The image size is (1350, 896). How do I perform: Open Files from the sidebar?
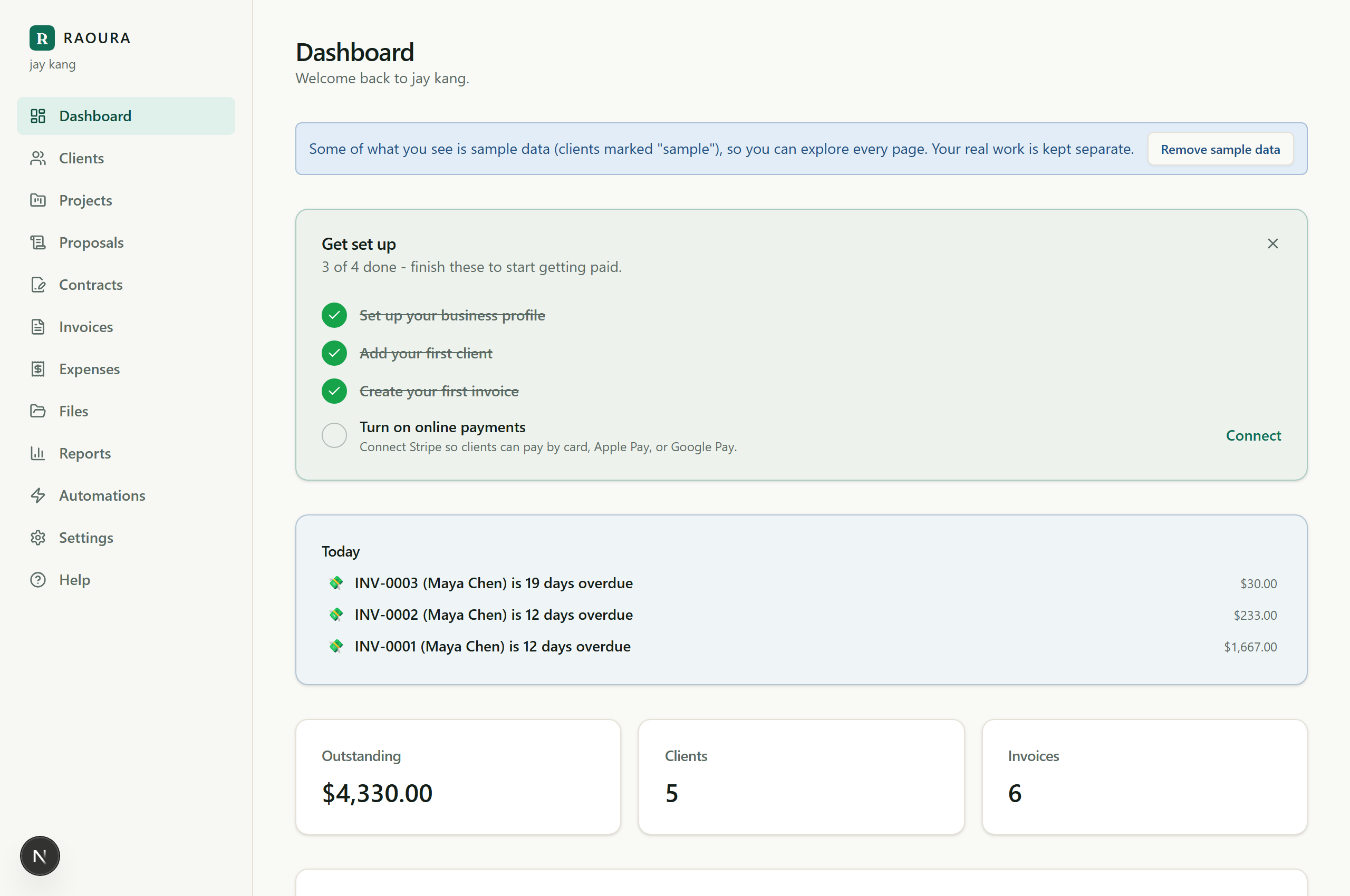click(126, 412)
